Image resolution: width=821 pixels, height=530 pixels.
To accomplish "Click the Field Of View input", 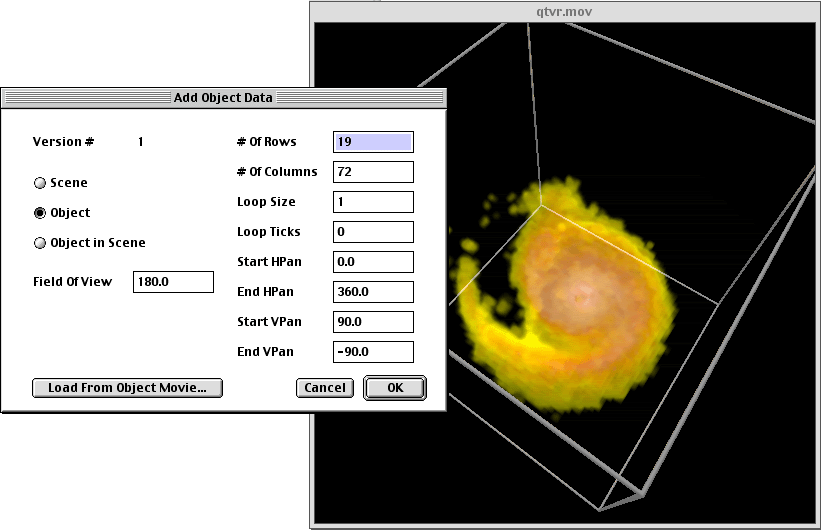I will [173, 282].
